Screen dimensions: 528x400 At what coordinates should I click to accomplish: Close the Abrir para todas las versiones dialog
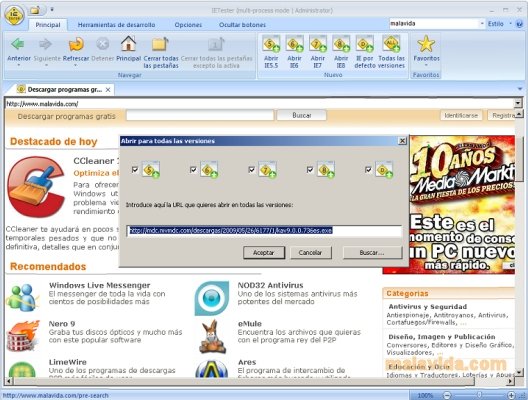[402, 141]
